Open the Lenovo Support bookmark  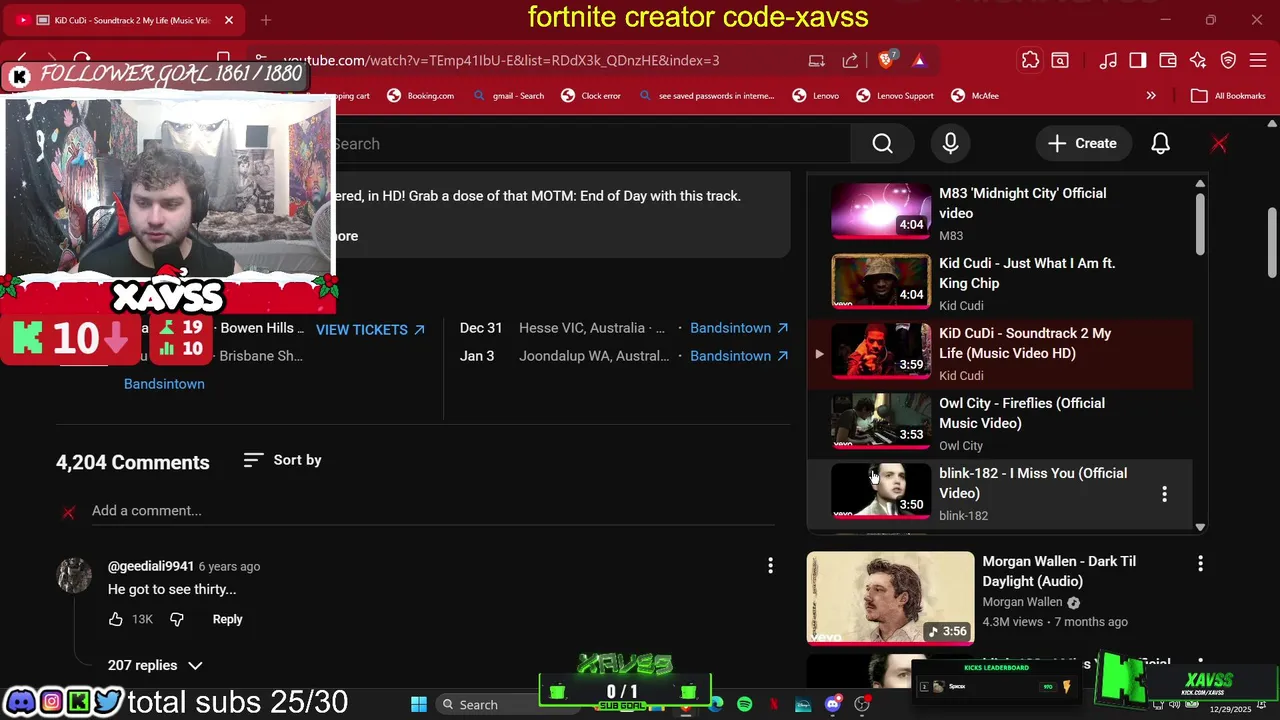(895, 96)
